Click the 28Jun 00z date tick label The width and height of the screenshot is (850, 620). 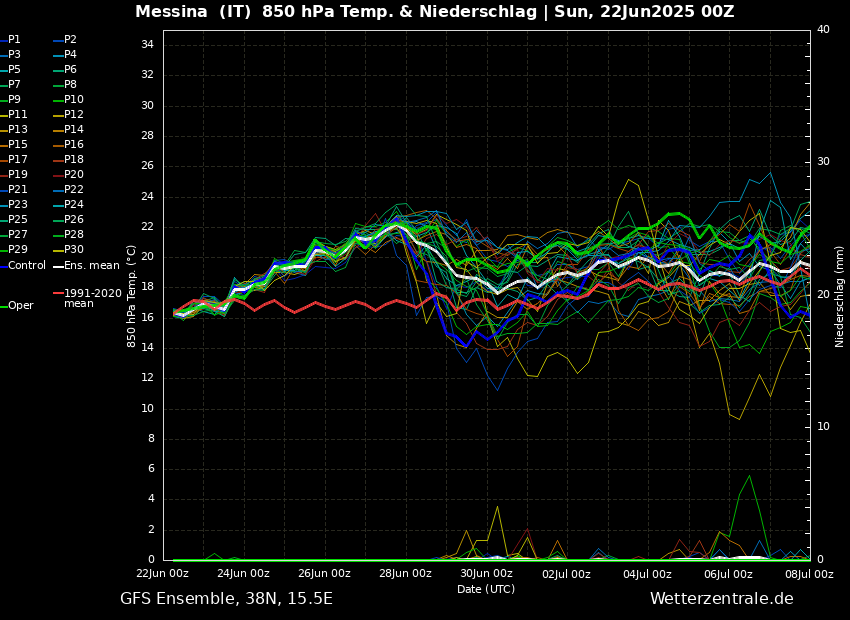pos(405,574)
